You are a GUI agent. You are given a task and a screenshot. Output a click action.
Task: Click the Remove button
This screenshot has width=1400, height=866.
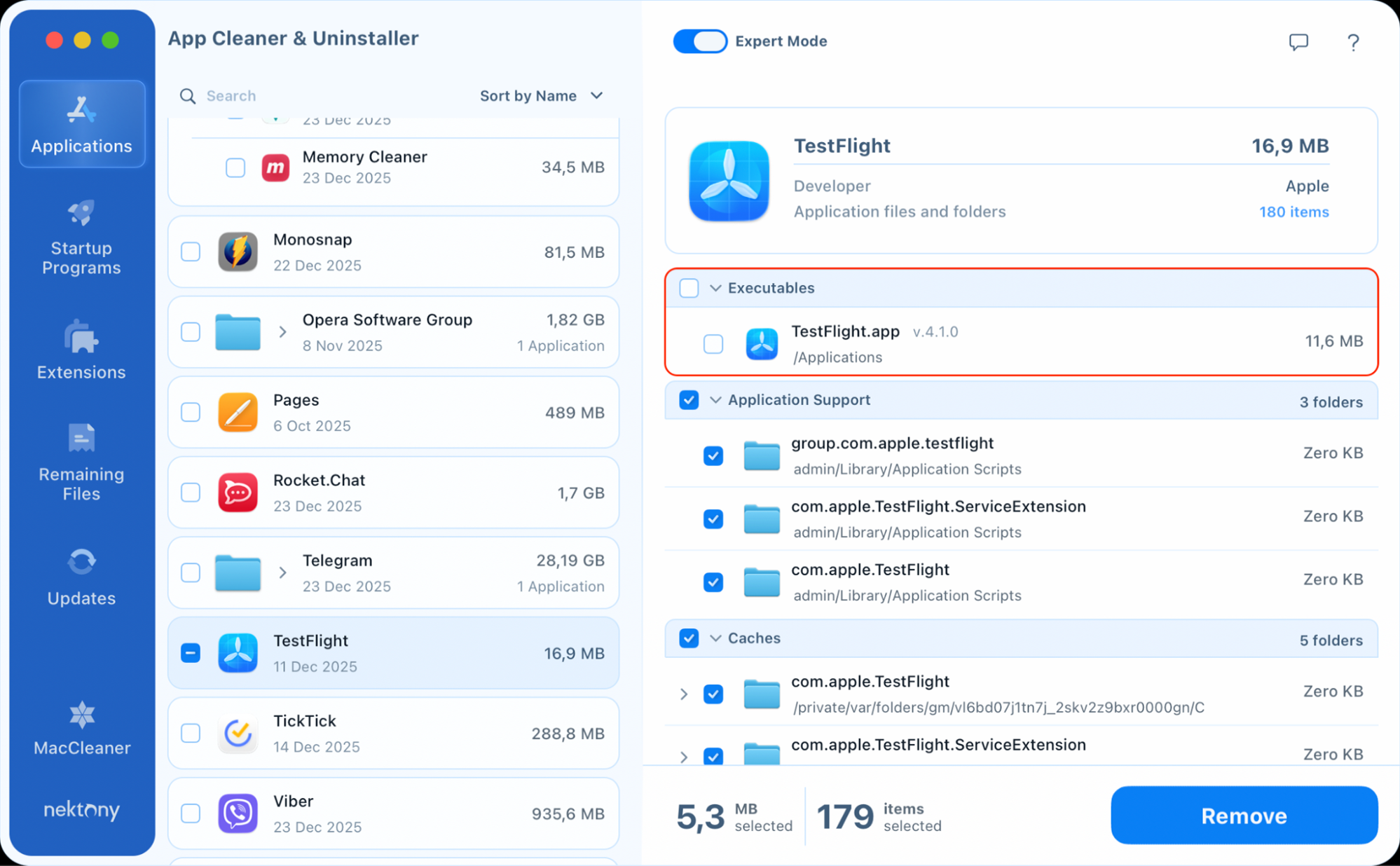click(x=1244, y=815)
